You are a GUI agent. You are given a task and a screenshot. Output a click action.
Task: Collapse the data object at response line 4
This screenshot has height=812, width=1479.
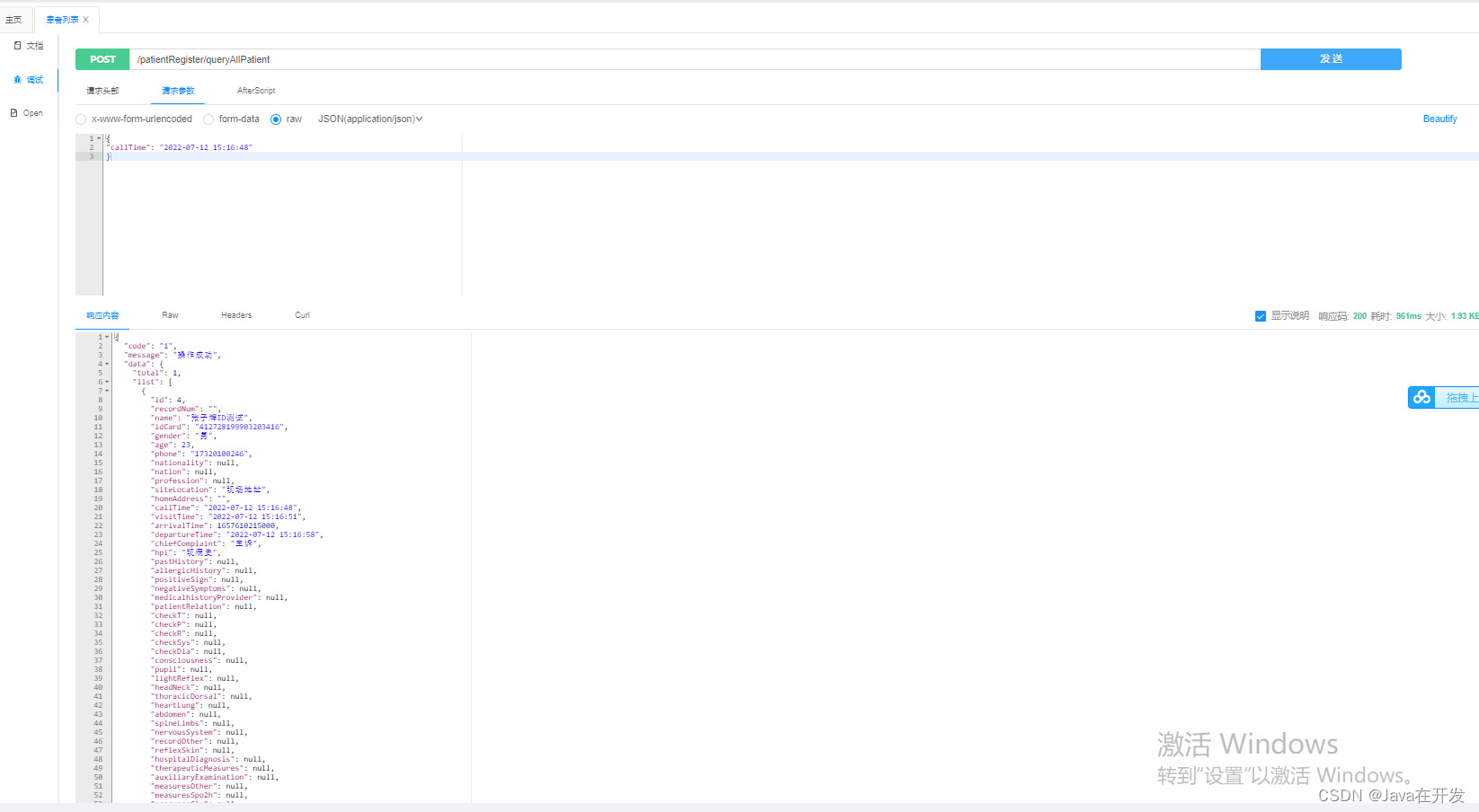pyautogui.click(x=107, y=364)
